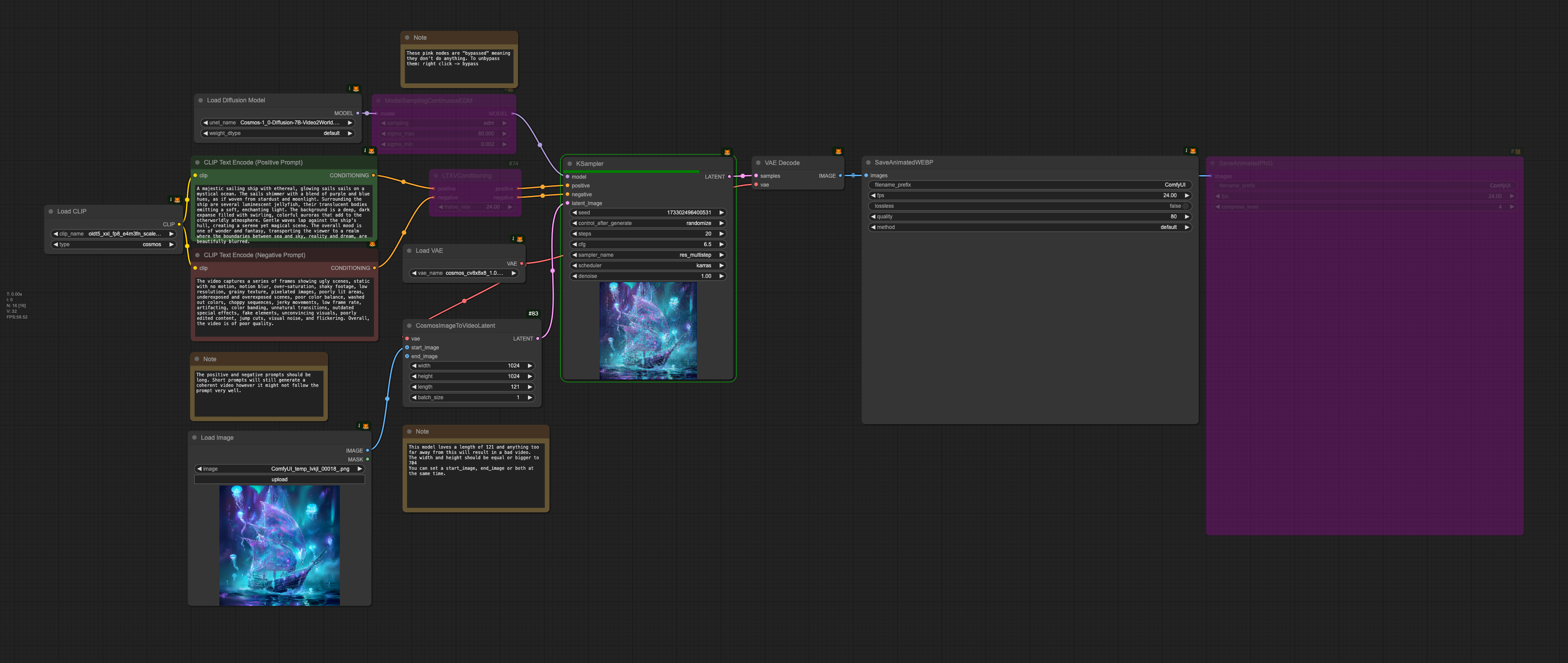Open the scheduler dropdown set to karras

[648, 265]
